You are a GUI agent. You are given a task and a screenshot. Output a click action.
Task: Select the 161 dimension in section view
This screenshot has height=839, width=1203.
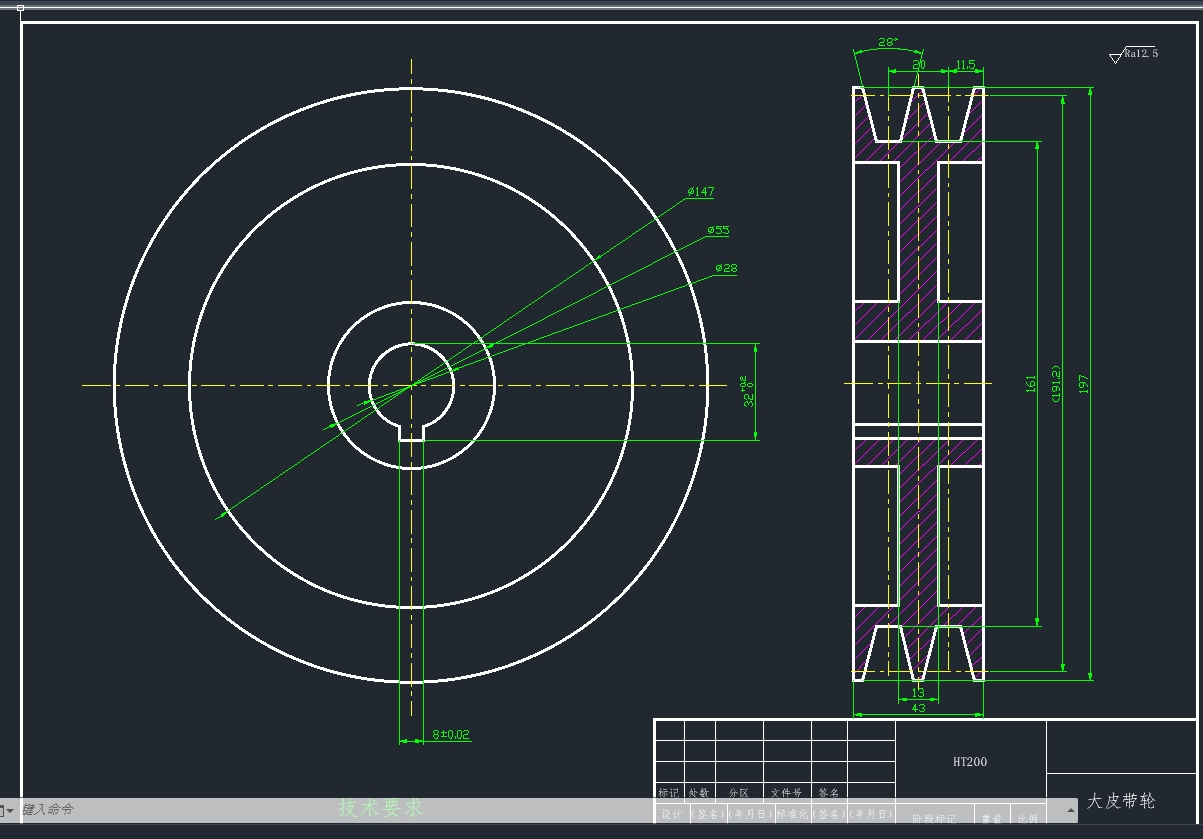[1031, 384]
